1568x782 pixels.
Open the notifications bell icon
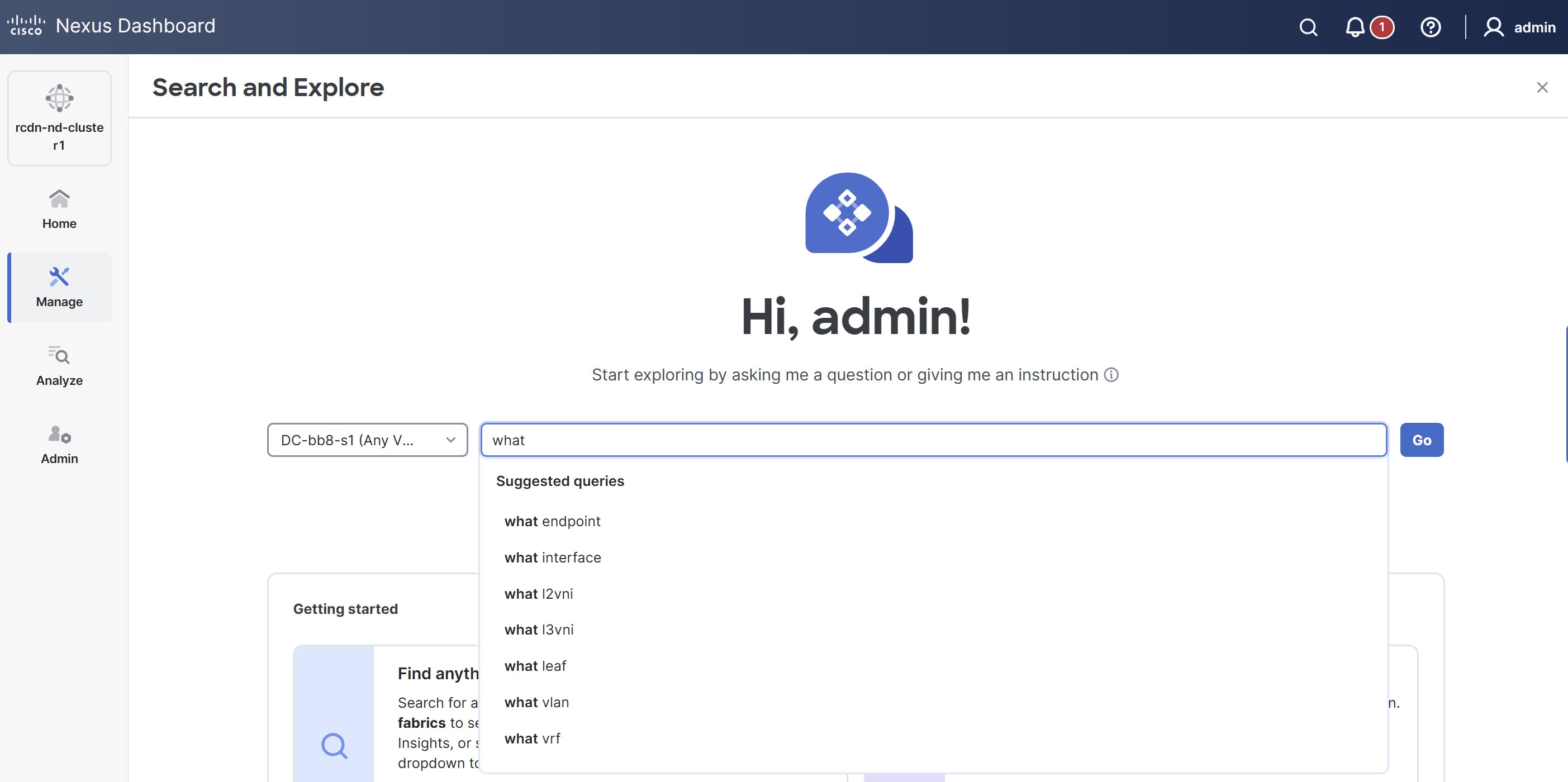[x=1355, y=27]
